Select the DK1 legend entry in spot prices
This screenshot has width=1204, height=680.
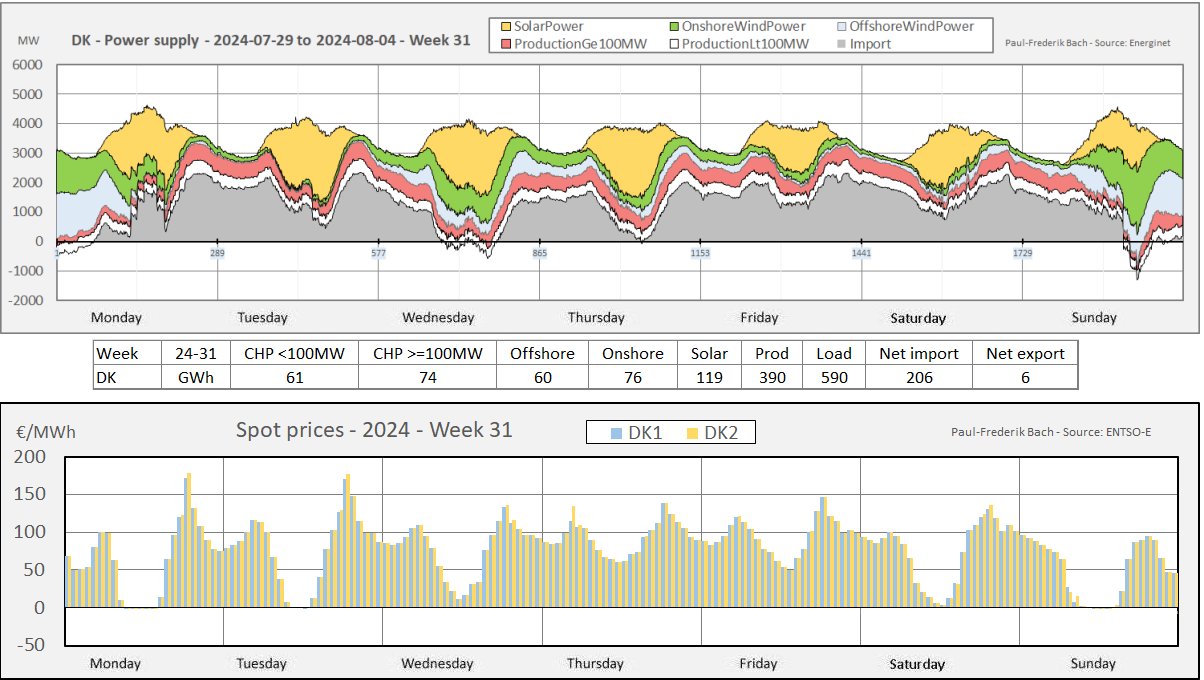pyautogui.click(x=638, y=432)
